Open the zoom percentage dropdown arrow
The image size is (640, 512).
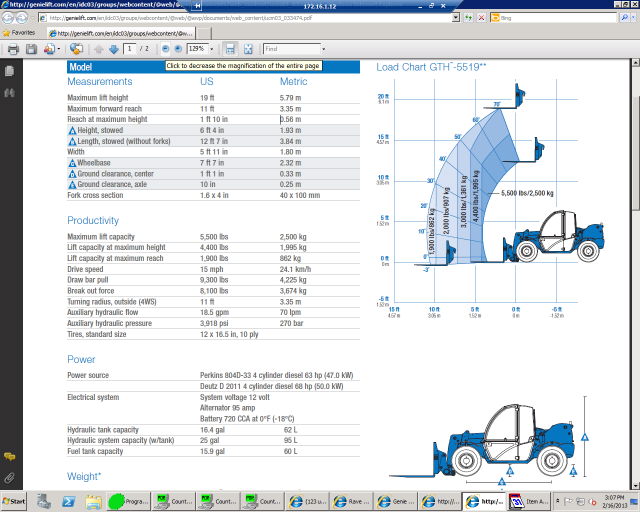[211, 49]
